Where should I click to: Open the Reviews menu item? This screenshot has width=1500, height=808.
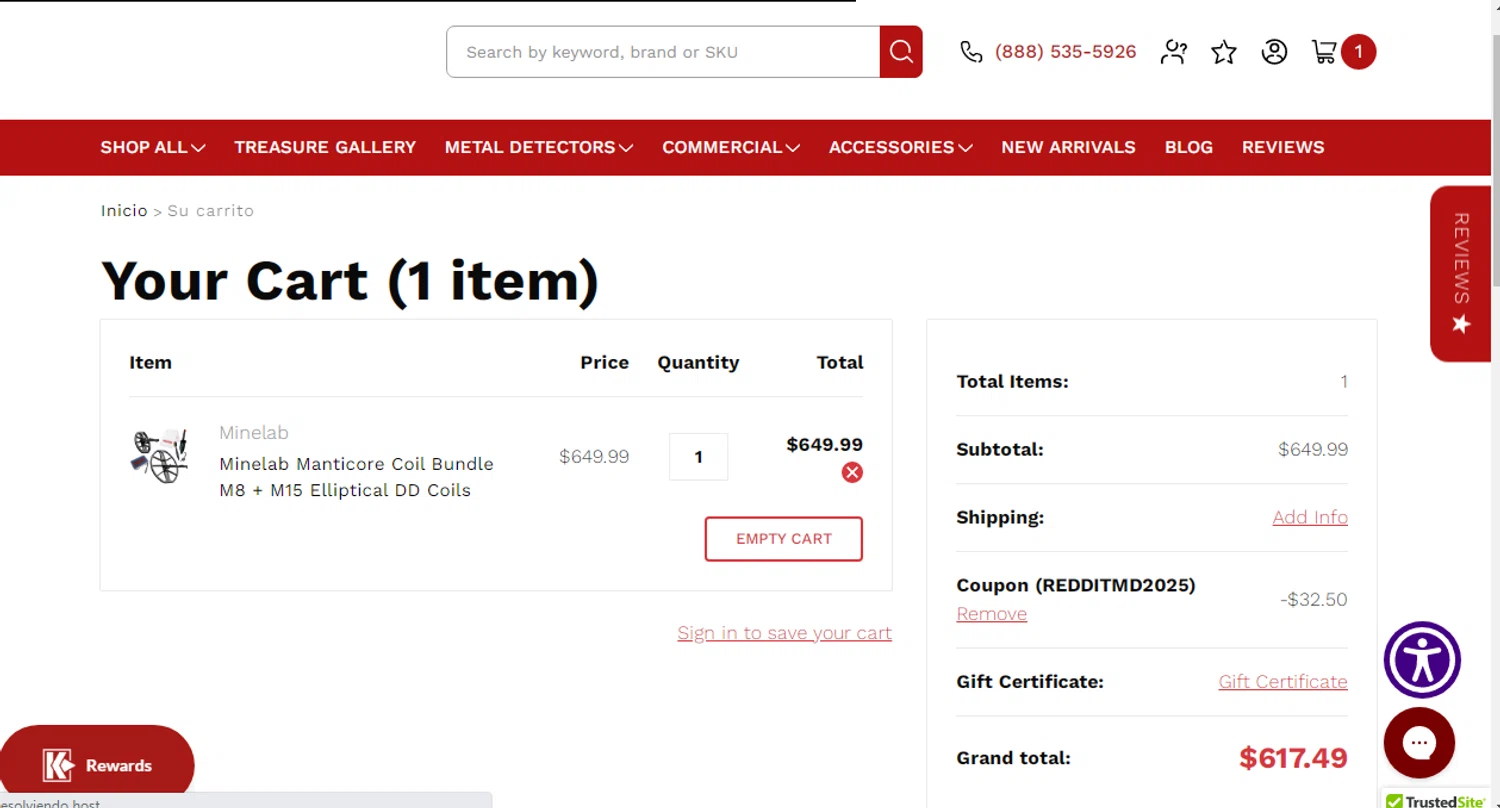[1283, 147]
